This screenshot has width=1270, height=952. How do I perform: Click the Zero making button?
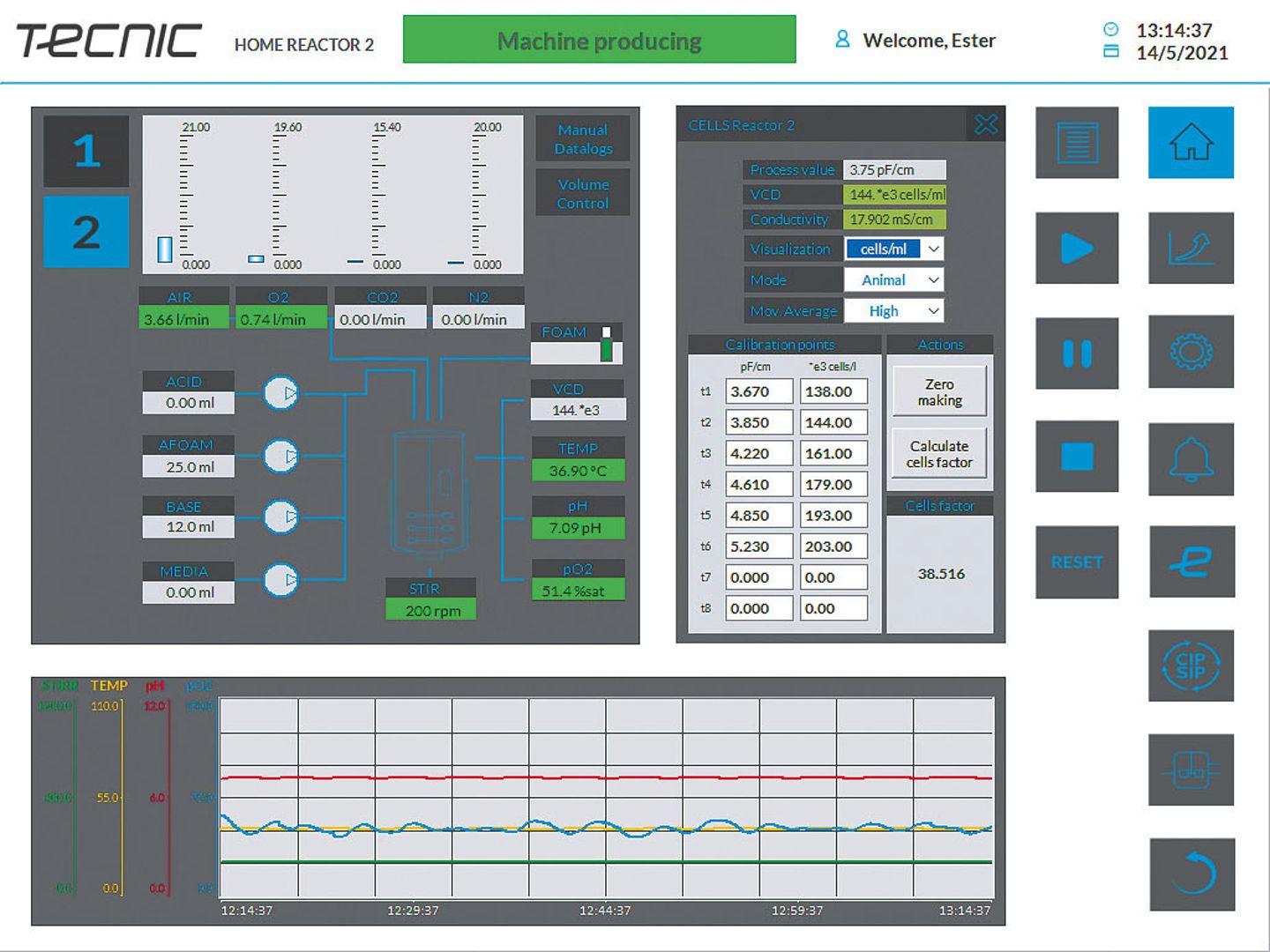tap(939, 392)
